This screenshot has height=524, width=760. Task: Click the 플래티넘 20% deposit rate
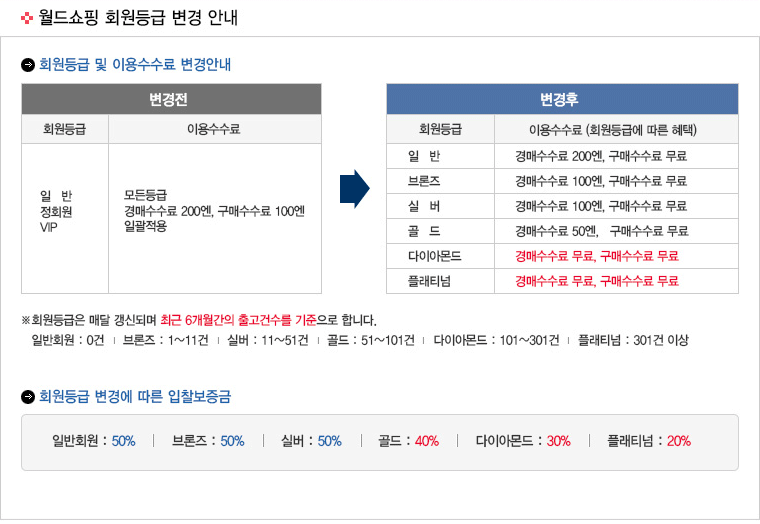pyautogui.click(x=648, y=441)
